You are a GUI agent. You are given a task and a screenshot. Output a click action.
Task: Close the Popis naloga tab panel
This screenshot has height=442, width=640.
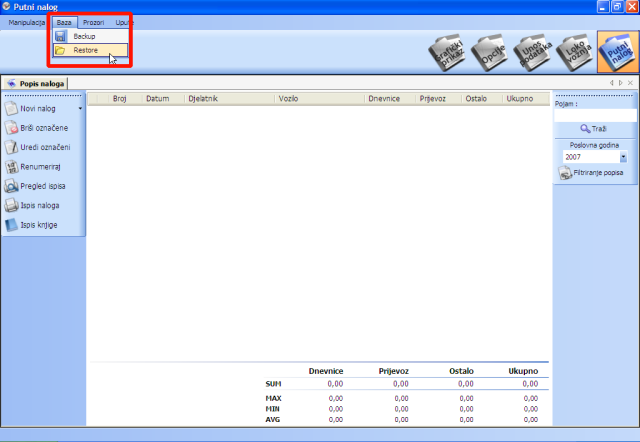(x=630, y=83)
